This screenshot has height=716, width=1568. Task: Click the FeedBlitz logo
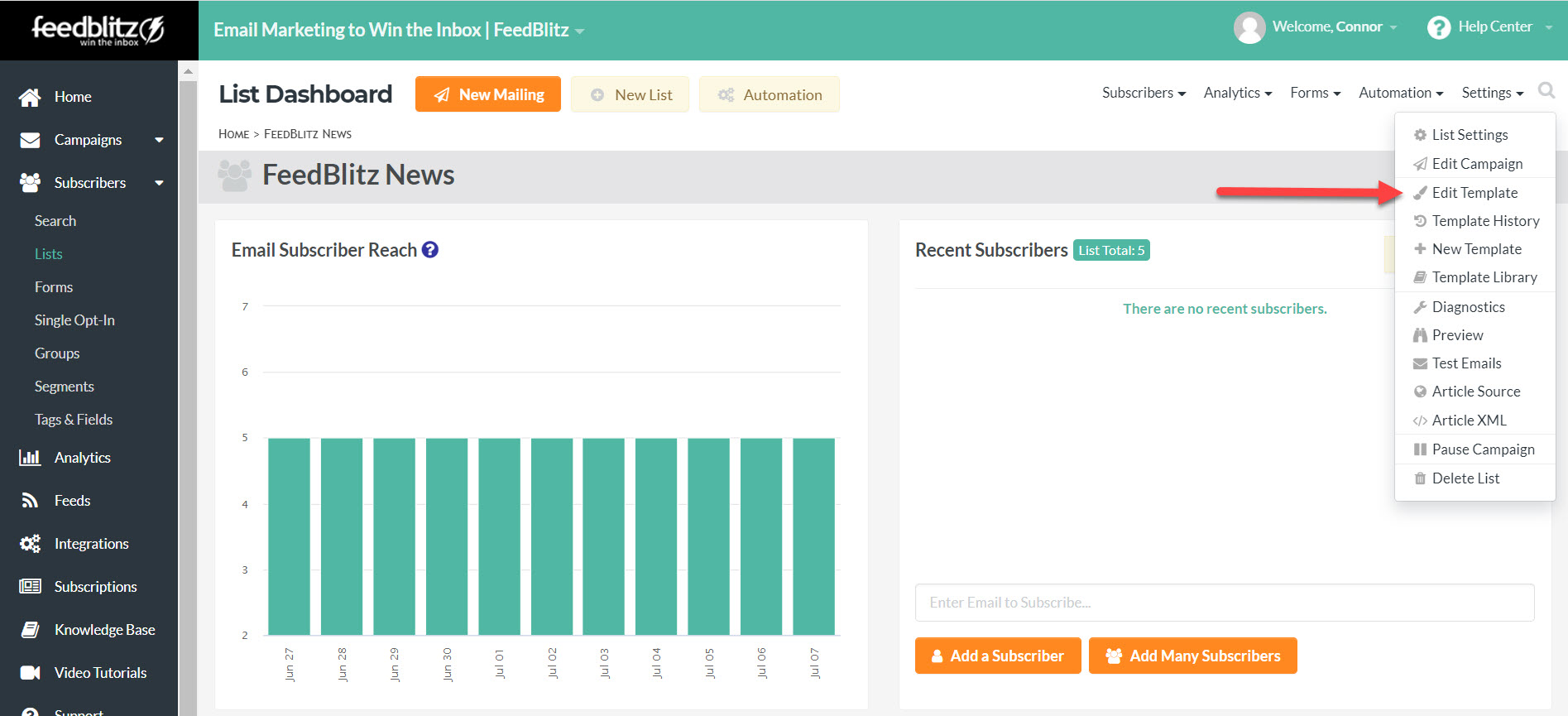click(x=98, y=30)
